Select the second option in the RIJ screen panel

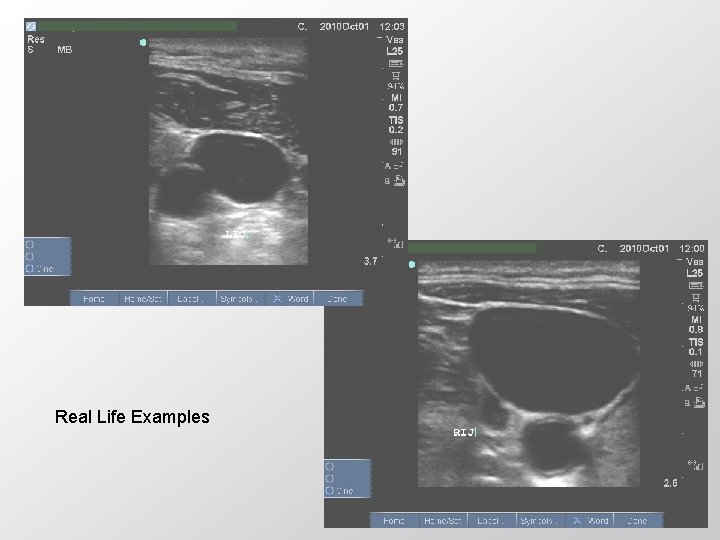coord(330,478)
